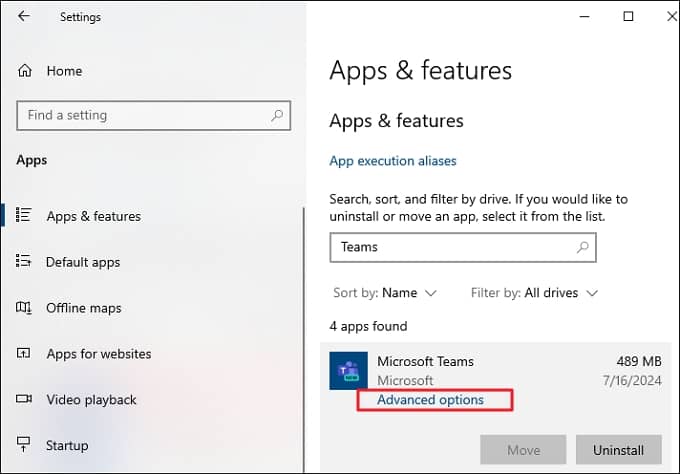
Task: Open the Filter by All drives dropdown
Action: pos(535,293)
